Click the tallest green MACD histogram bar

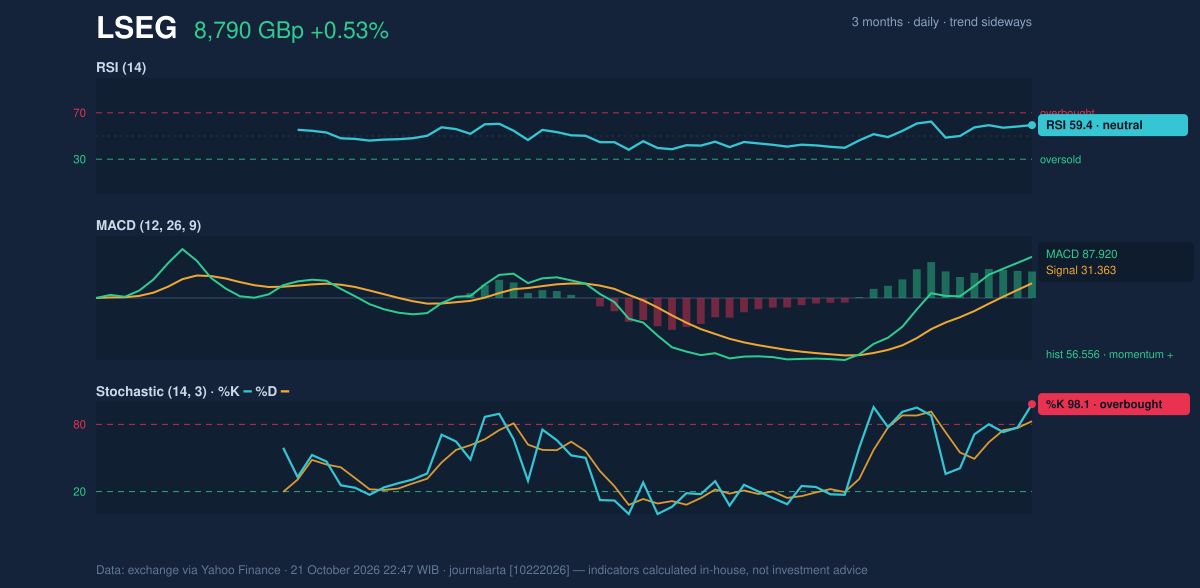pos(931,280)
